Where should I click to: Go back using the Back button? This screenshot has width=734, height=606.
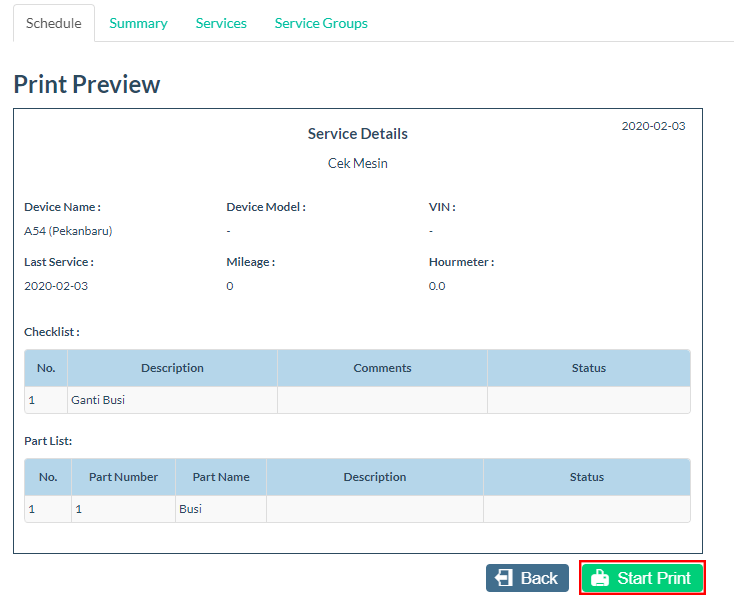527,579
